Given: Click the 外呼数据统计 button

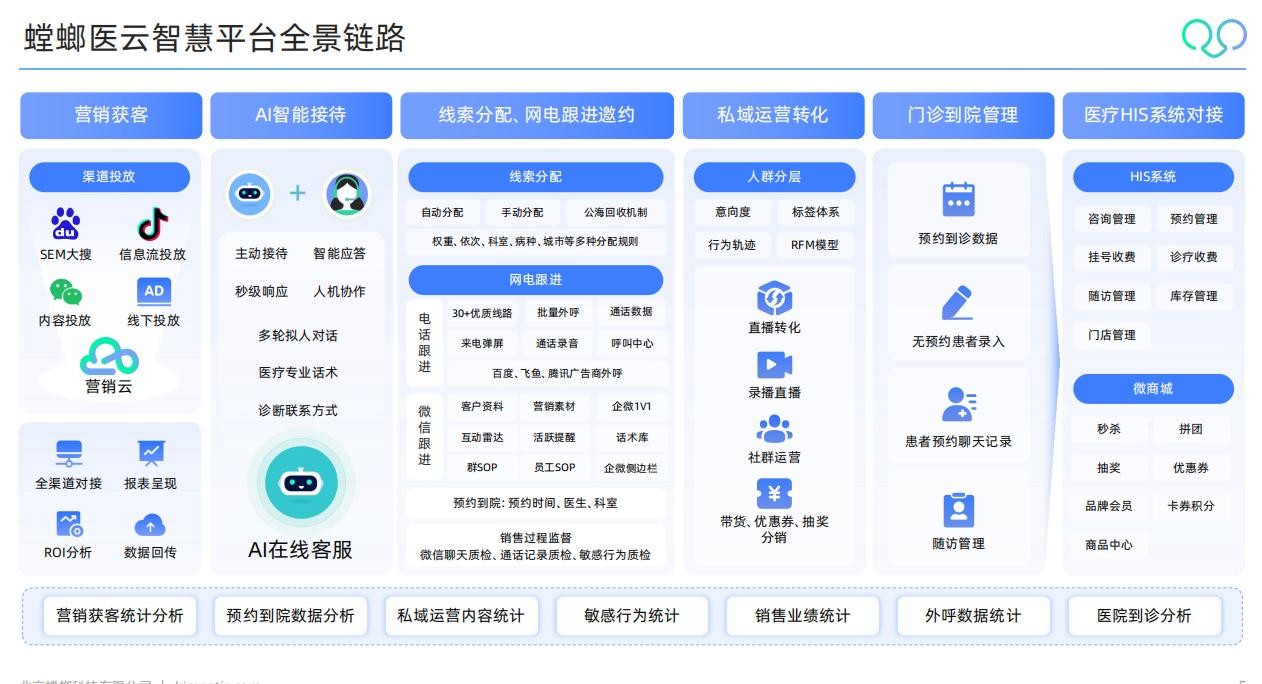Looking at the screenshot, I should pos(973,616).
